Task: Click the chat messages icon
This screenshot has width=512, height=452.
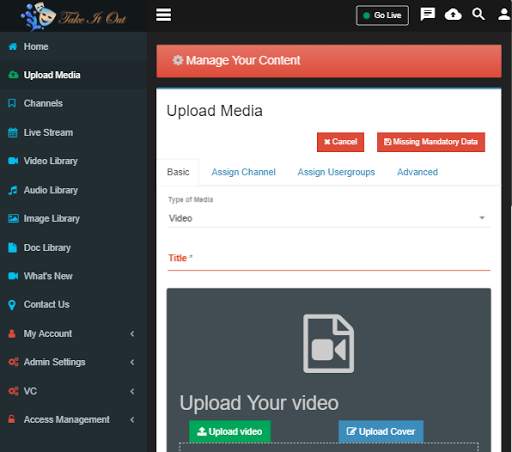Action: point(427,14)
